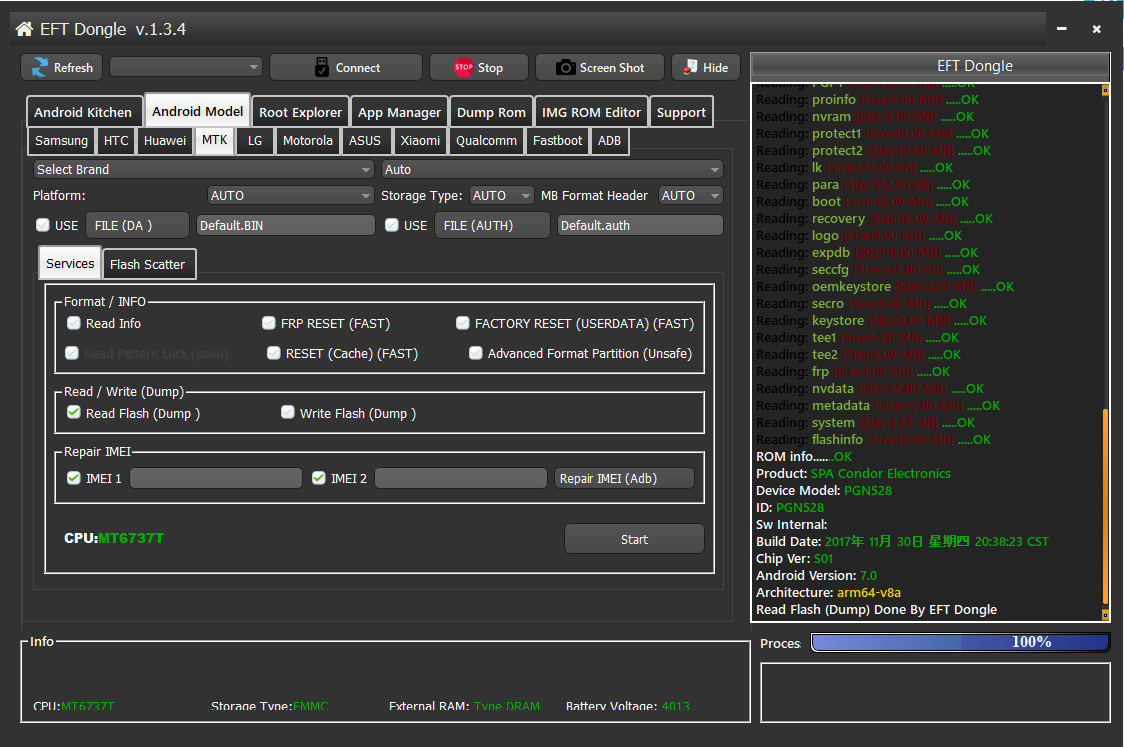
Task: Click the FILE (AUTH) button
Action: point(492,225)
